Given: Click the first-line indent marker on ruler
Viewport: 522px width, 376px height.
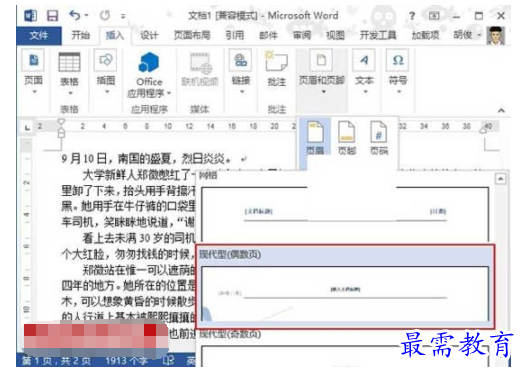Looking at the screenshot, I should click(61, 122).
